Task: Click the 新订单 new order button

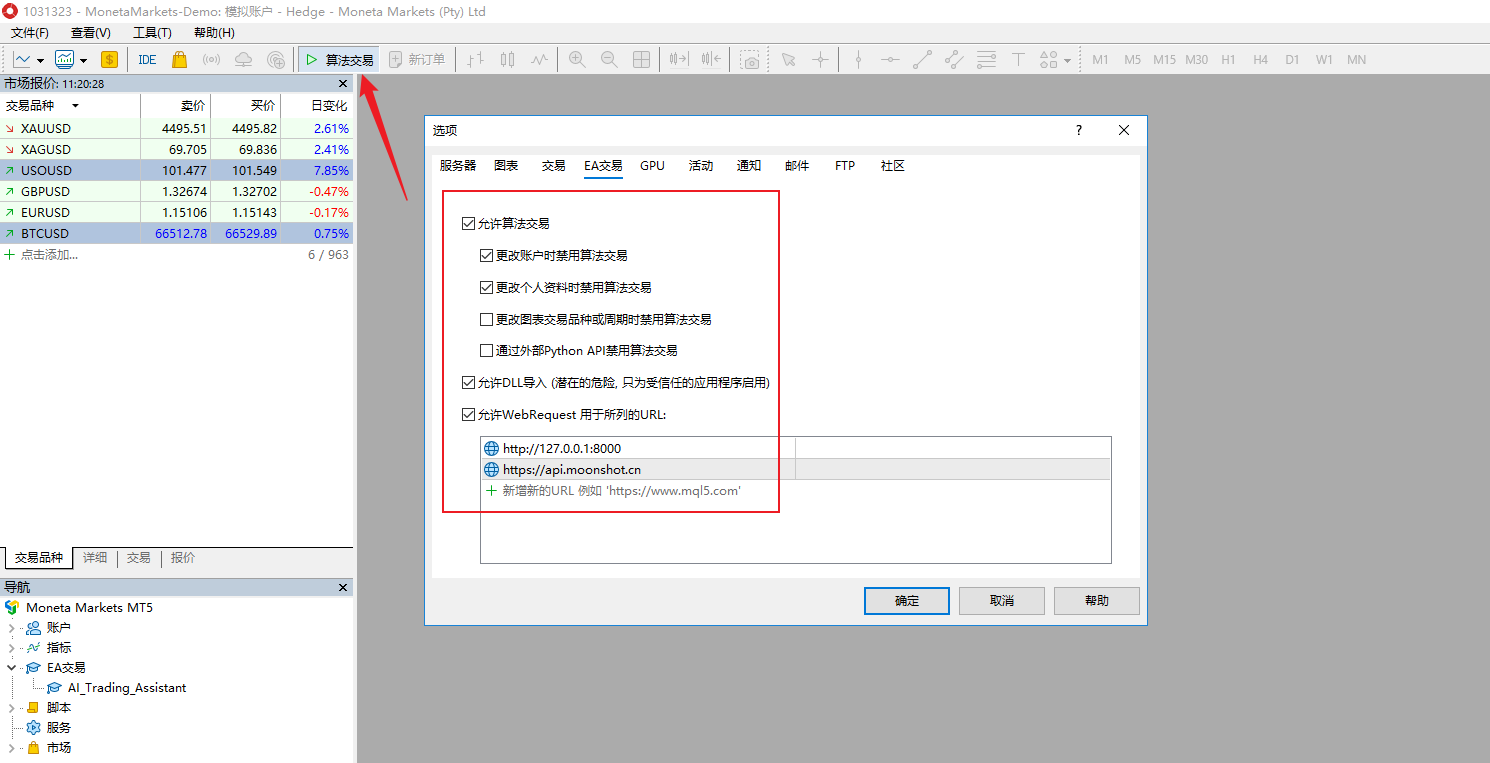Action: 417,60
